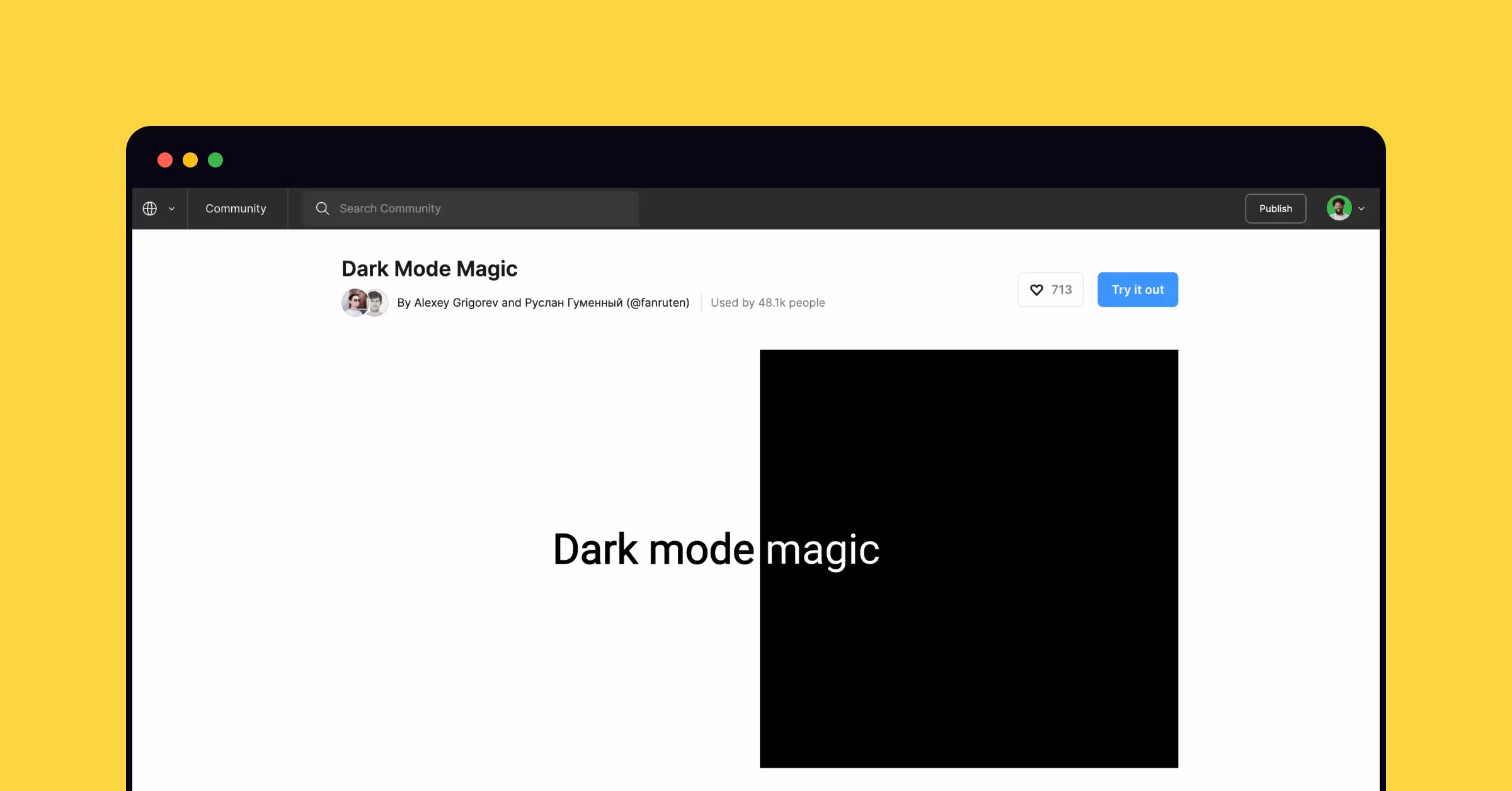Screen dimensions: 1512x791
Task: Click the language globe icon
Action: 151,208
